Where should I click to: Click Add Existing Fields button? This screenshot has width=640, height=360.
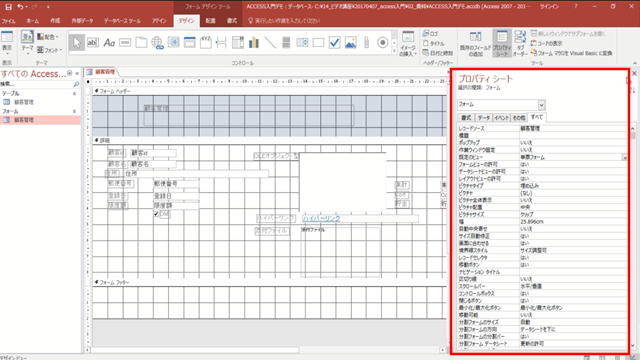pos(476,44)
